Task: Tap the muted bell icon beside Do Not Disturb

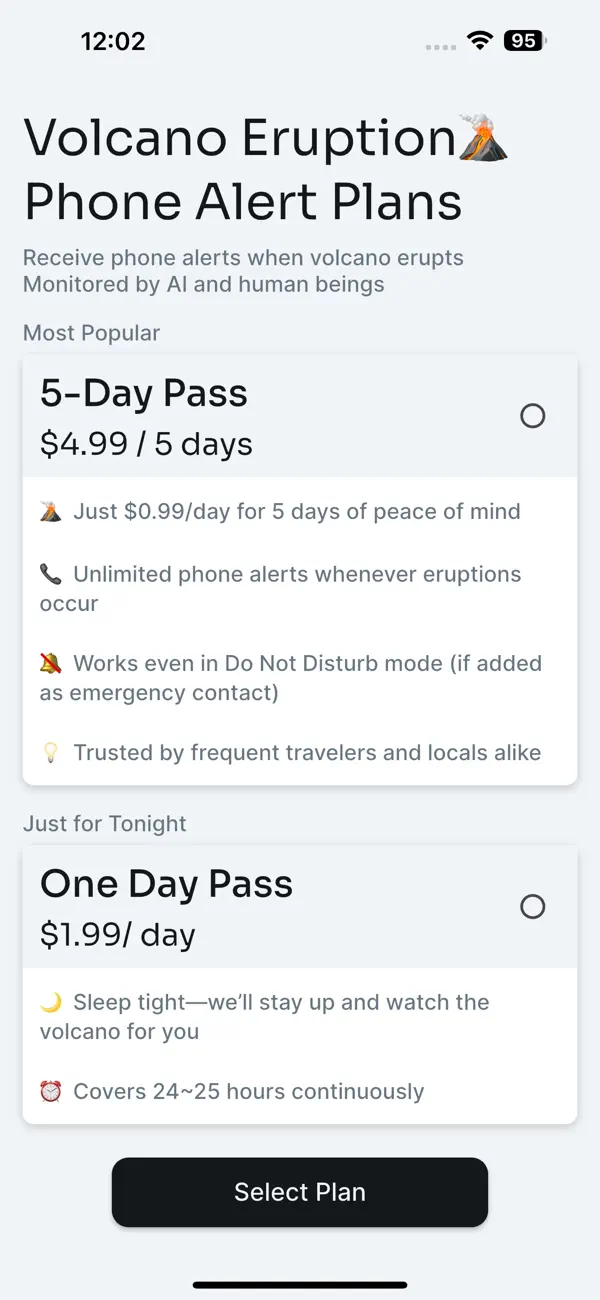Action: coord(51,664)
